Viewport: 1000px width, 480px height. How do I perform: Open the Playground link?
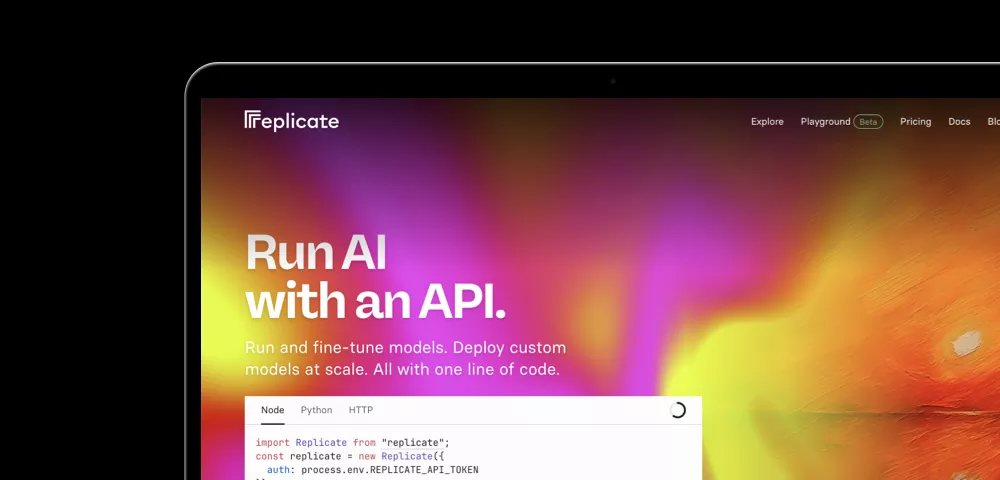tap(825, 122)
